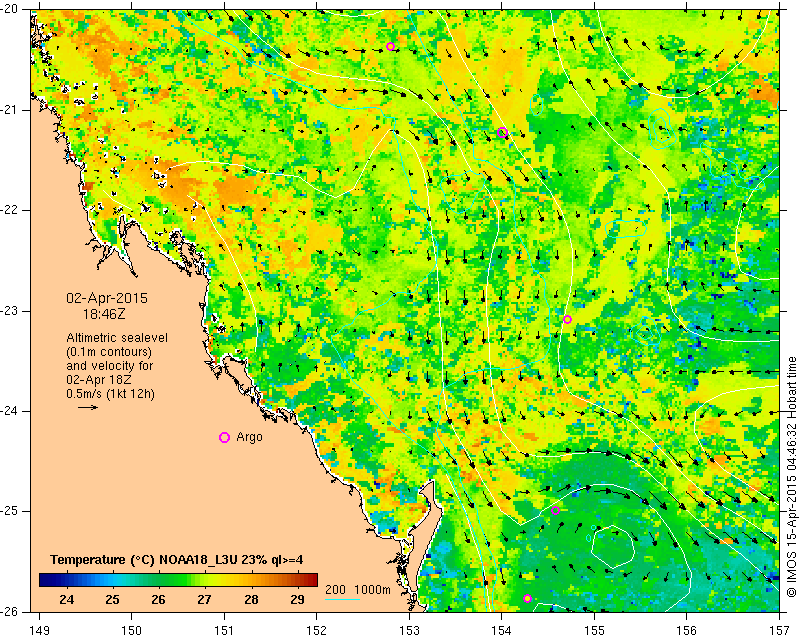Click the latitude axis label '-21'
800x640 pixels.
click(10, 110)
